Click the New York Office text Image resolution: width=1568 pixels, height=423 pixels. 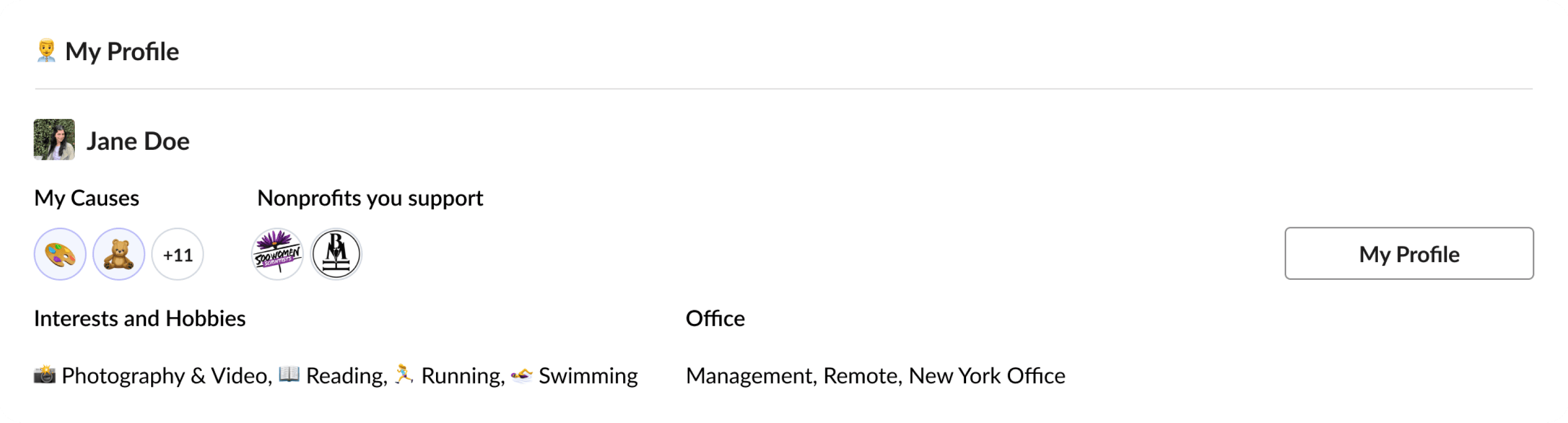pos(987,376)
